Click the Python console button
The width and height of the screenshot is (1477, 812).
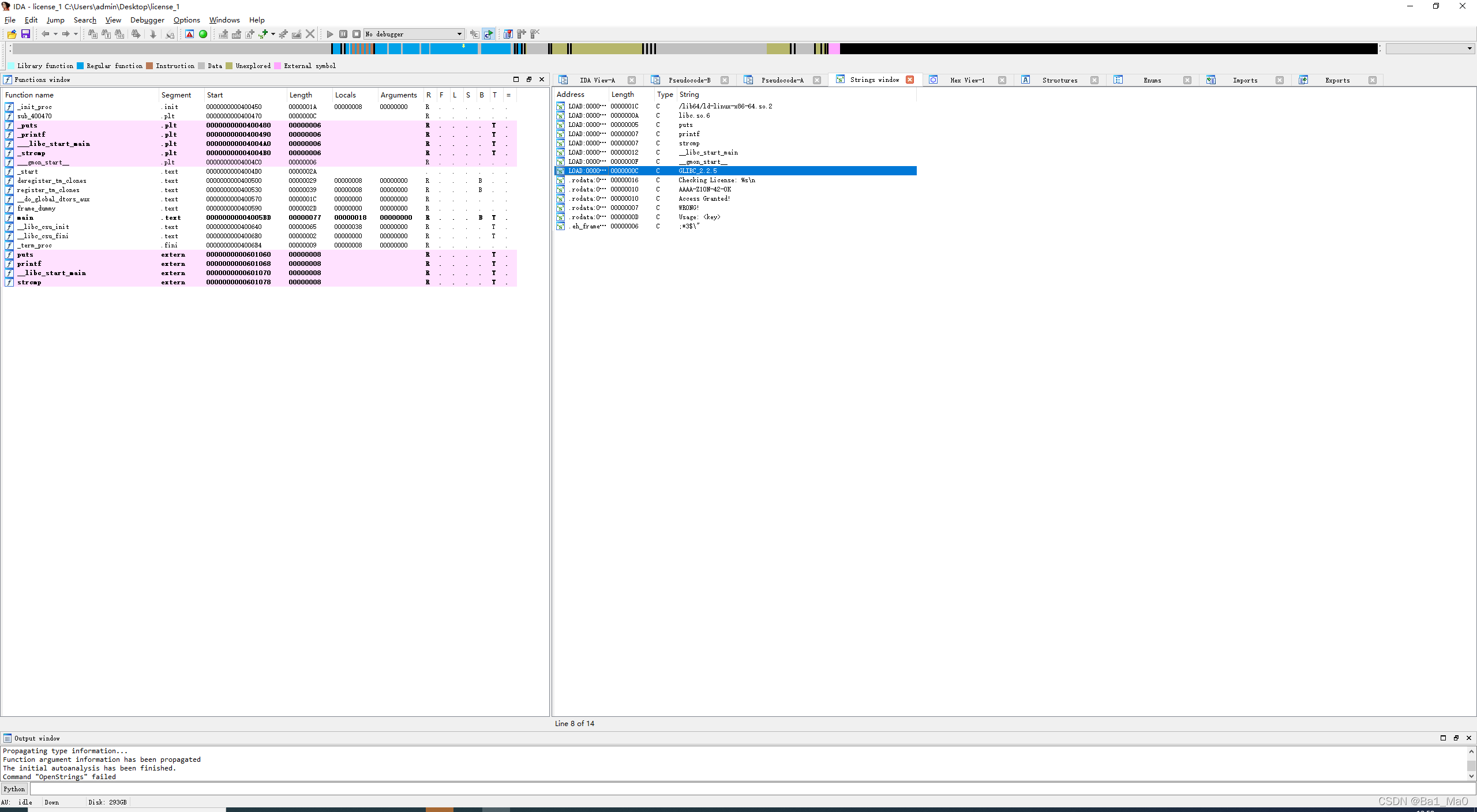point(14,789)
